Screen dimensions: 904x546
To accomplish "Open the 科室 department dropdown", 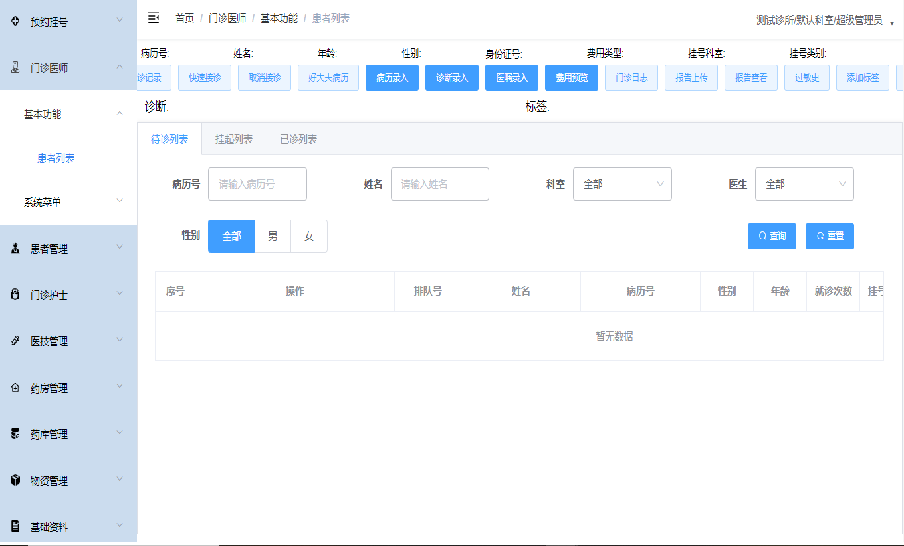I will 621,184.
